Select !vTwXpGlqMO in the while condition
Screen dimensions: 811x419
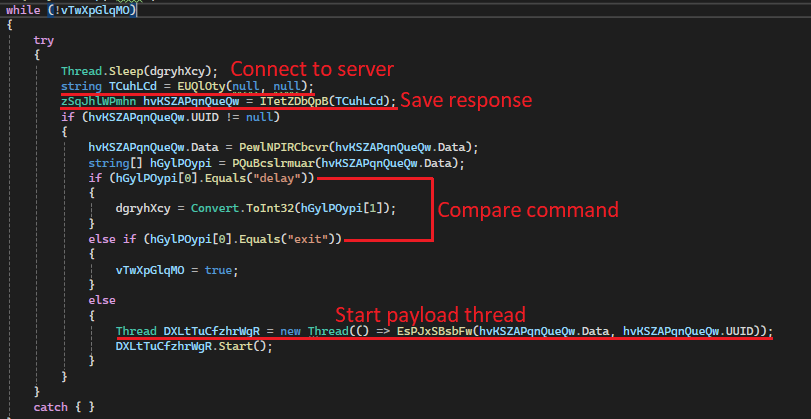(x=91, y=10)
